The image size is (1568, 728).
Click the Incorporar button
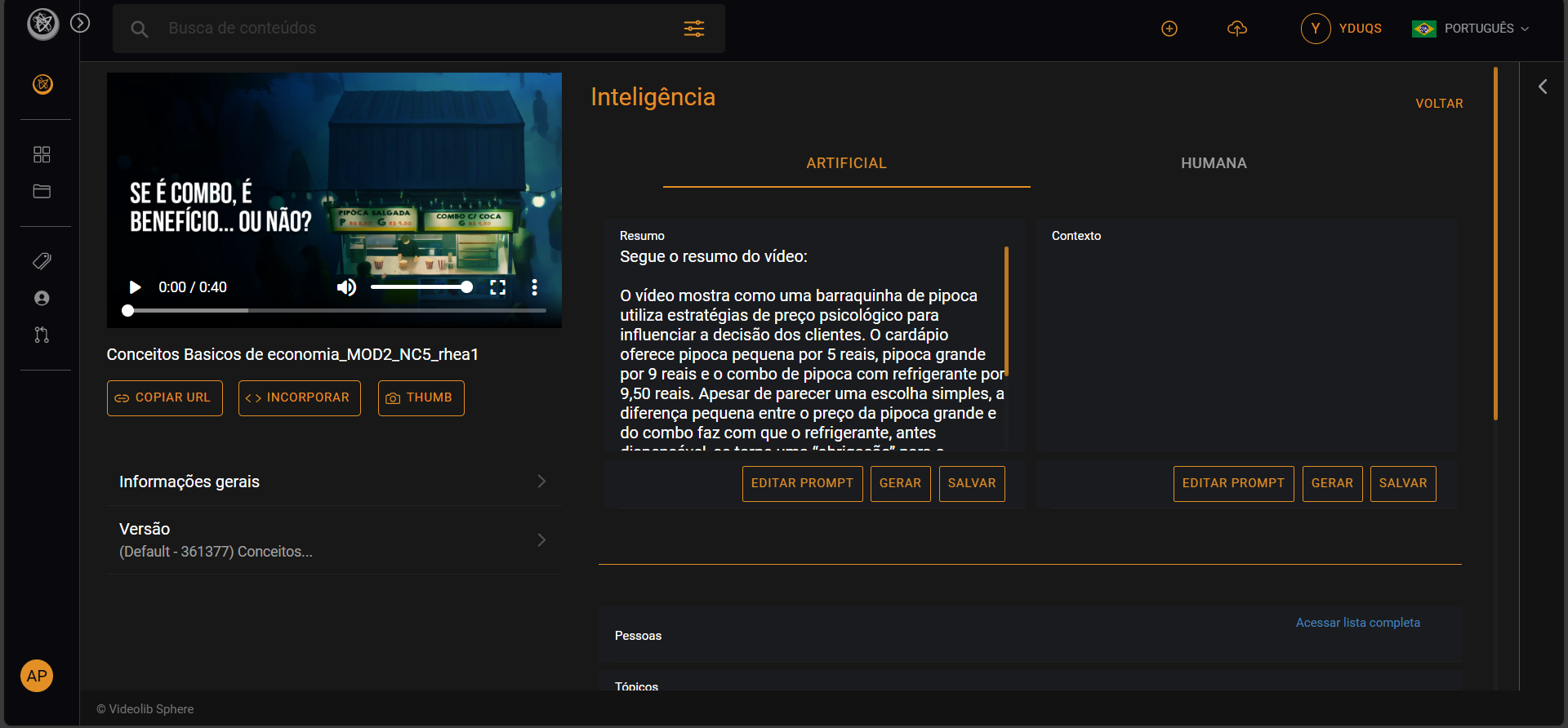(x=300, y=398)
